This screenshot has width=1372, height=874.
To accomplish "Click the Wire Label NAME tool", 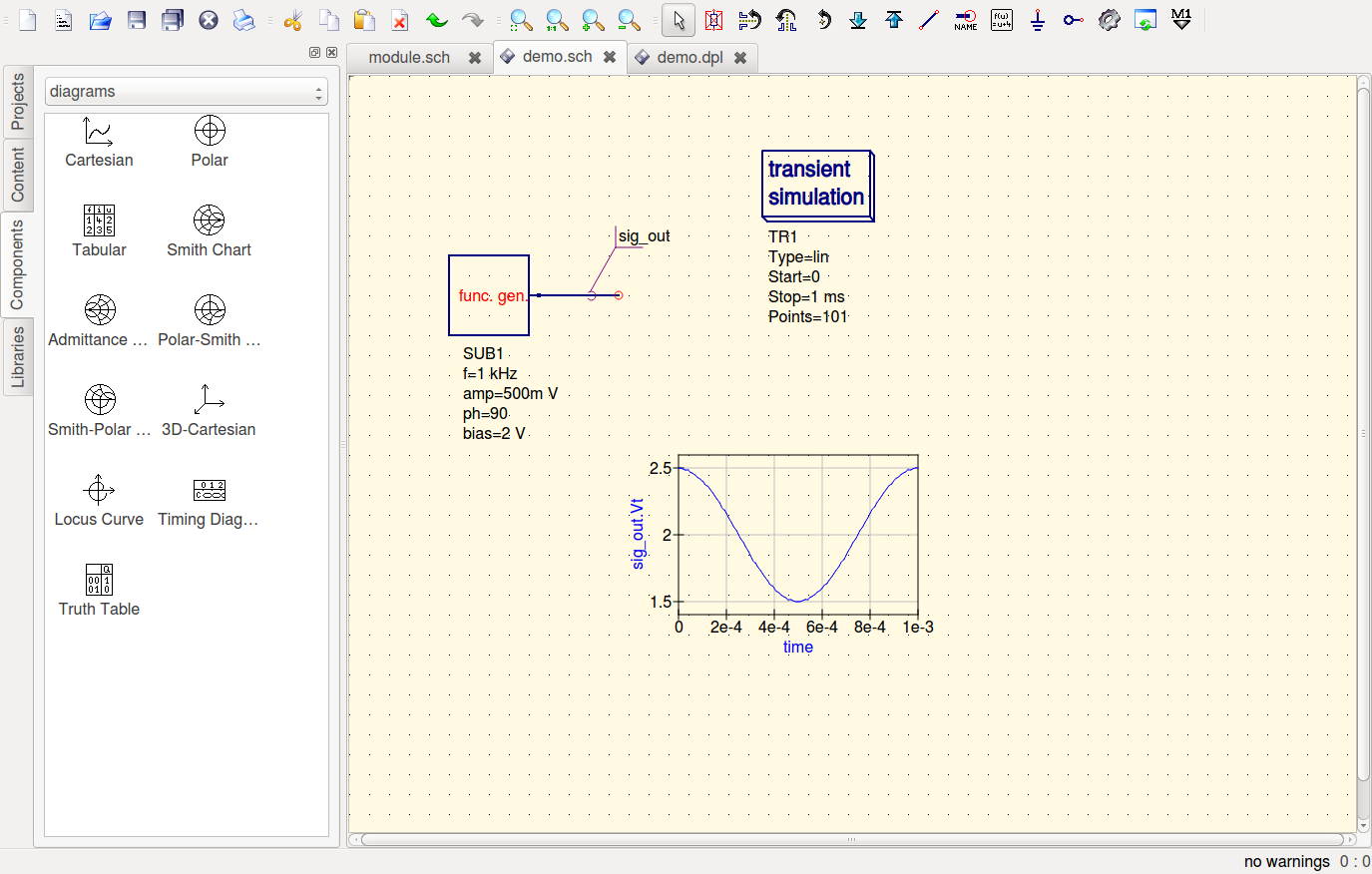I will point(965,20).
